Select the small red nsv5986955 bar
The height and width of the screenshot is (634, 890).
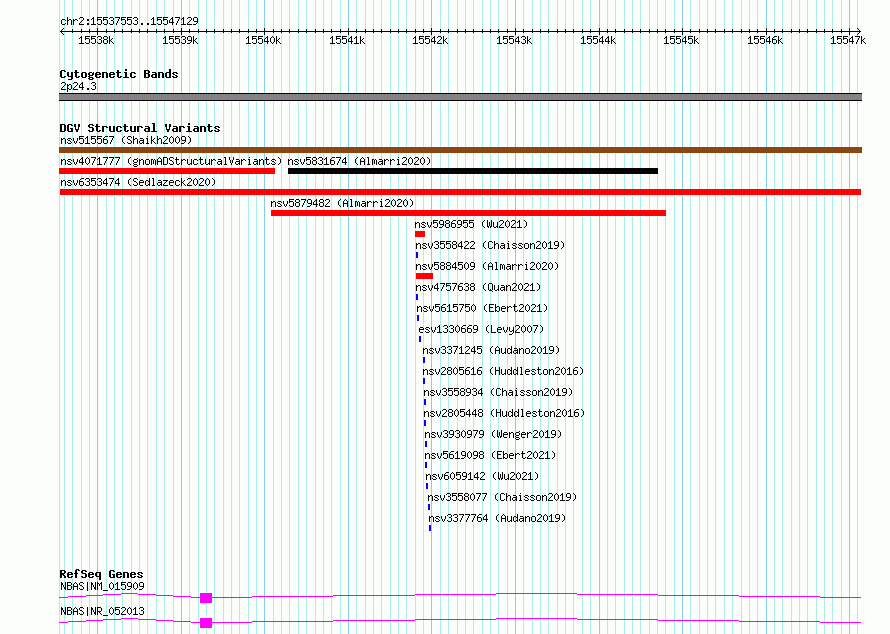pyautogui.click(x=420, y=234)
